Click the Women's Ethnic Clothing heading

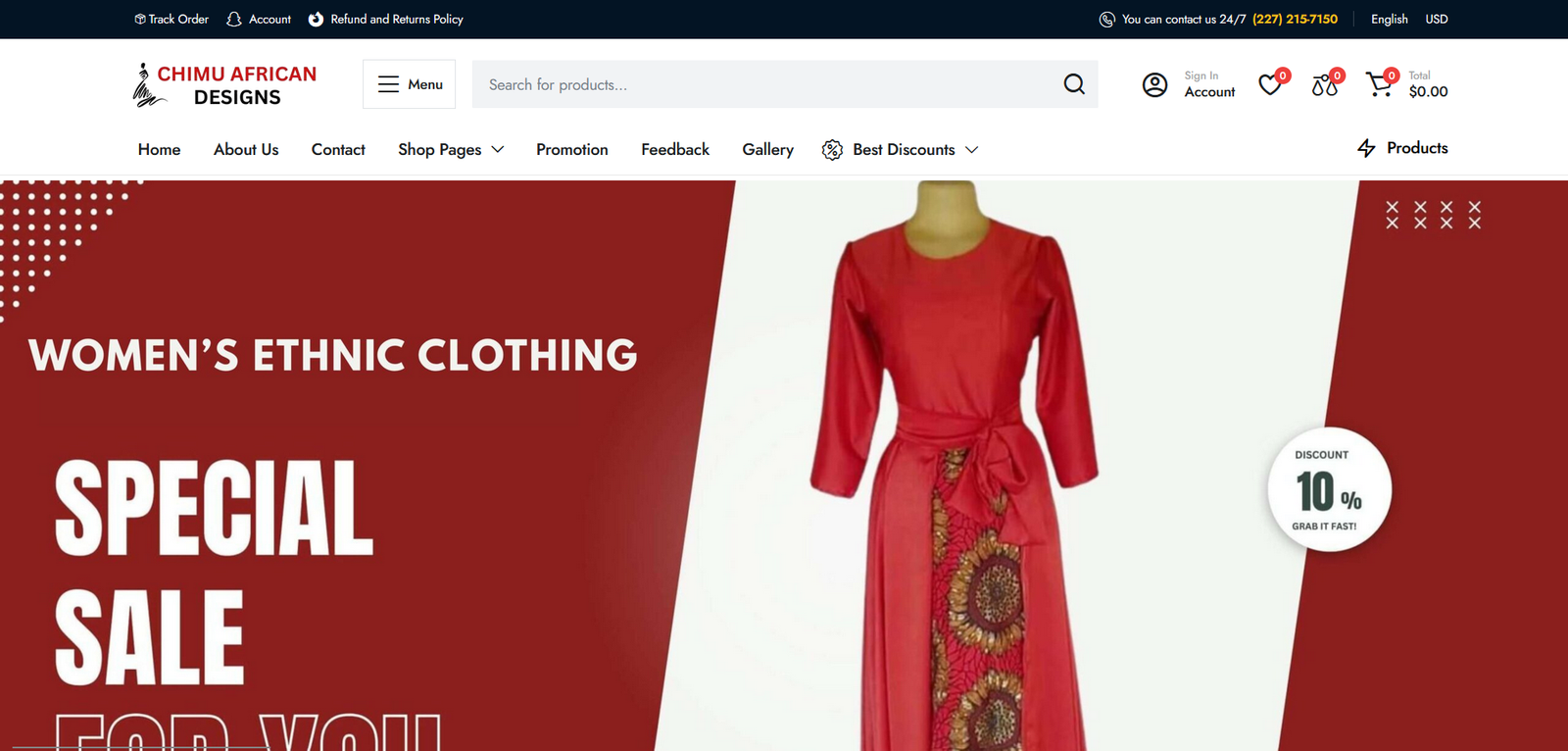point(333,355)
